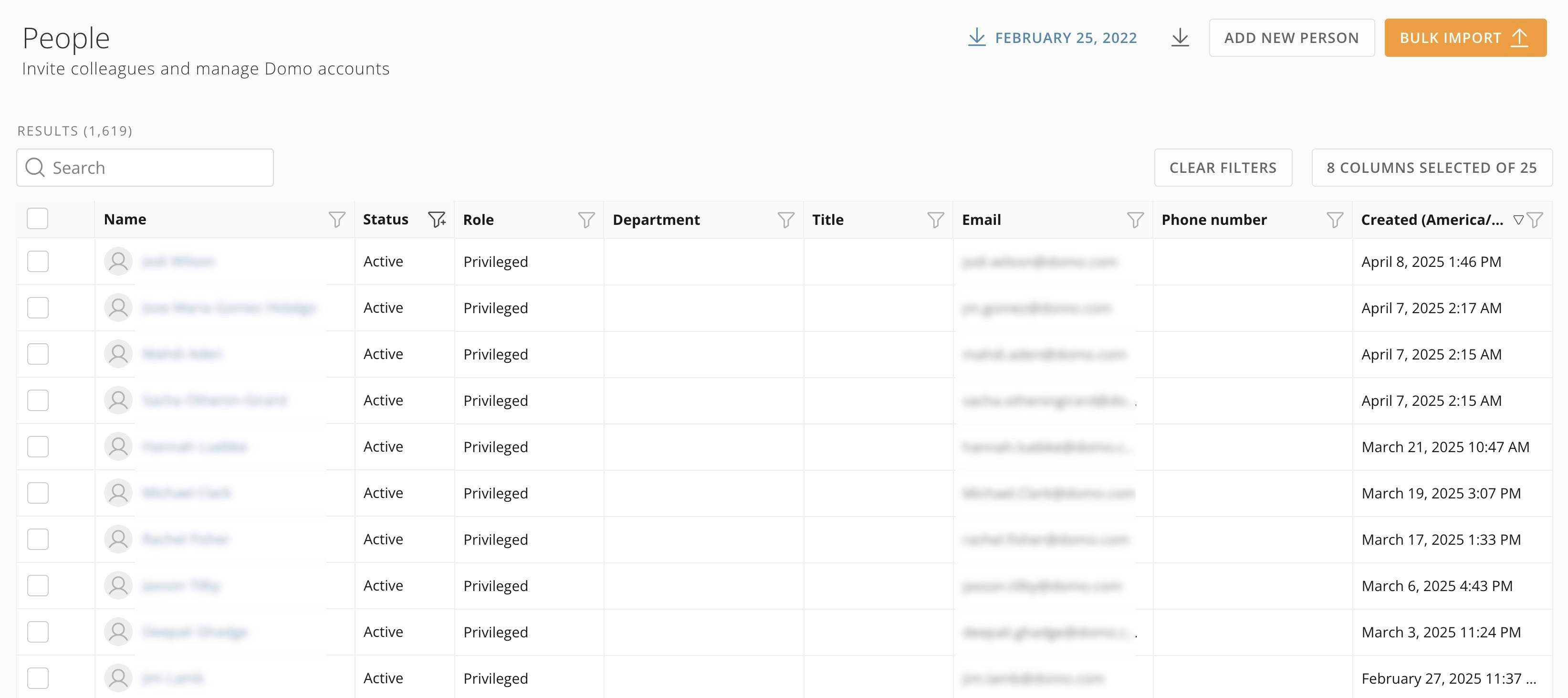The height and width of the screenshot is (698, 1568).
Task: Download the February 25, 2022 export
Action: 1053,38
